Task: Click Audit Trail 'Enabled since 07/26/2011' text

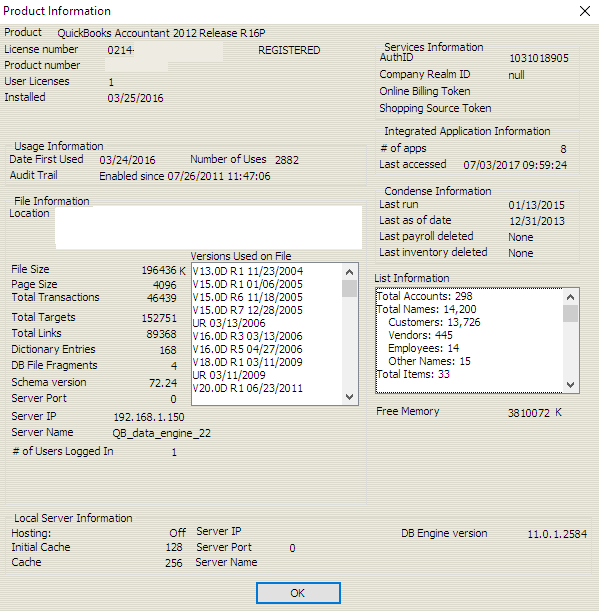Action: [185, 176]
